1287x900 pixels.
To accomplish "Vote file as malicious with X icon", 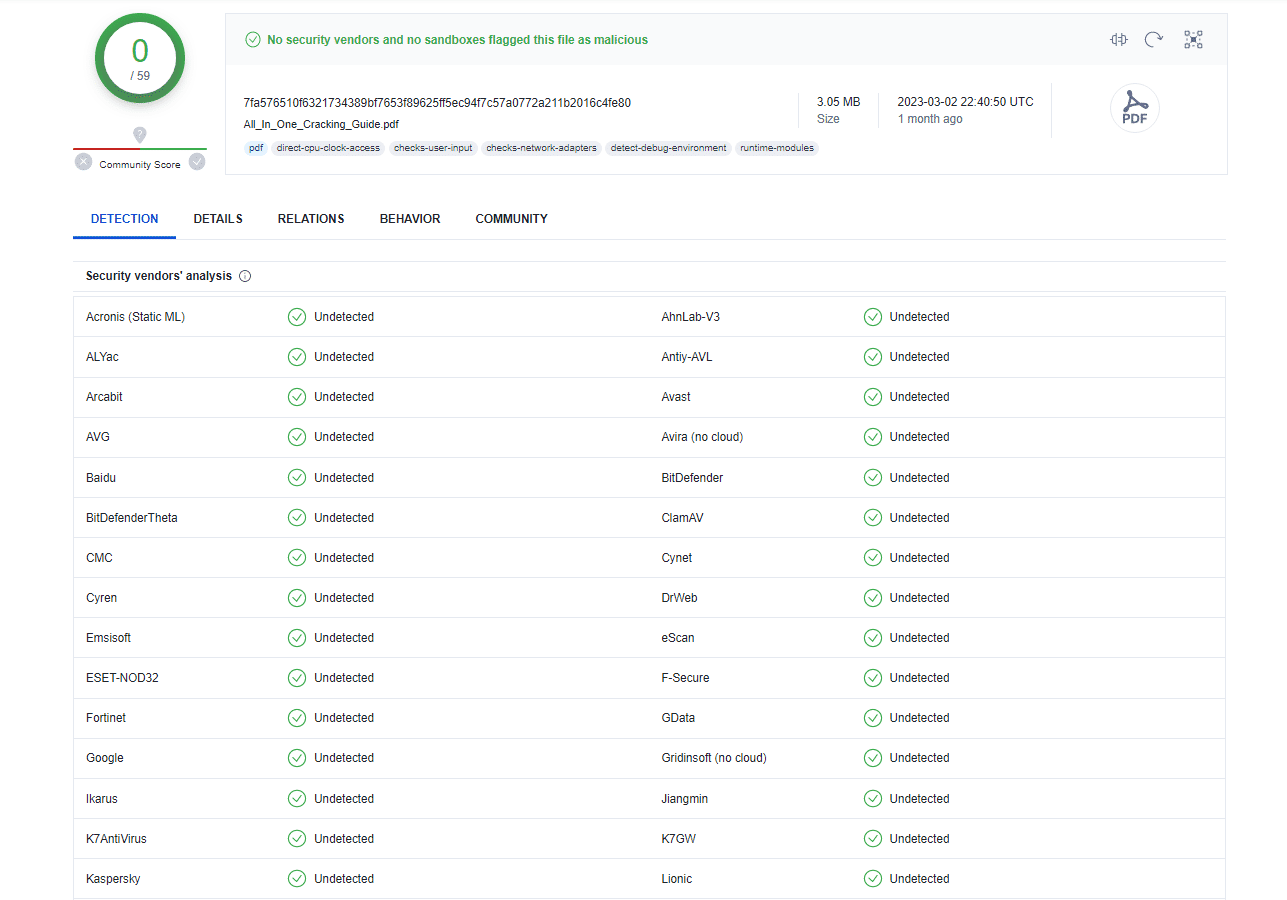I will point(83,162).
